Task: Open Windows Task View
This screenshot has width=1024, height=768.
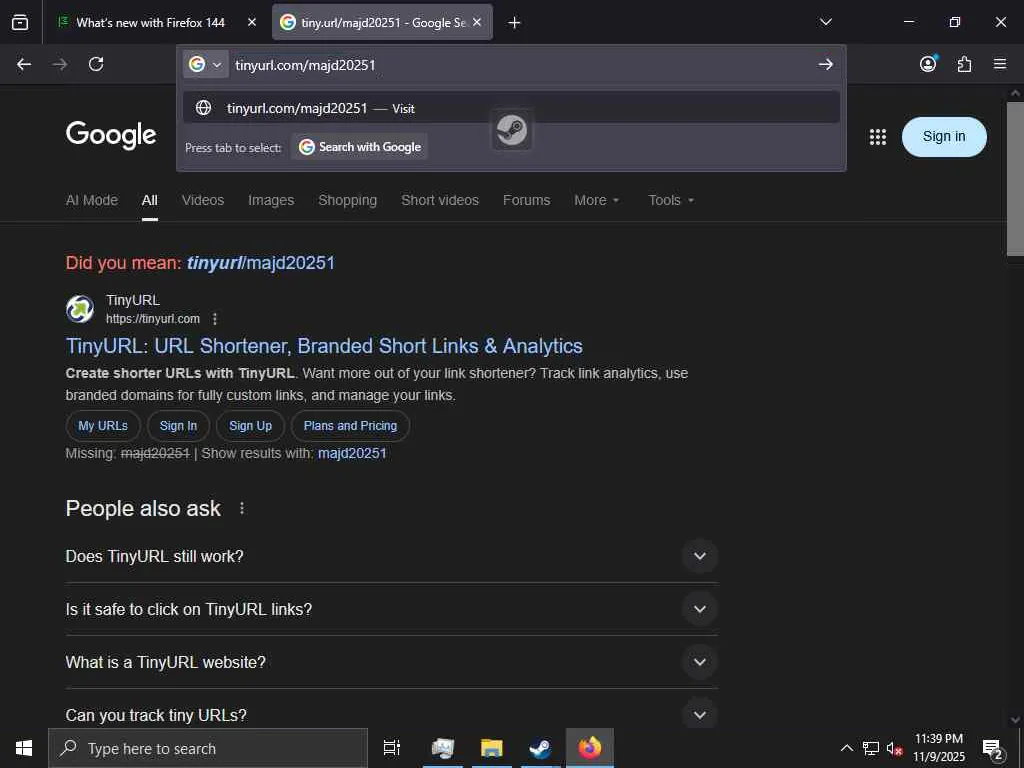Action: click(x=392, y=748)
